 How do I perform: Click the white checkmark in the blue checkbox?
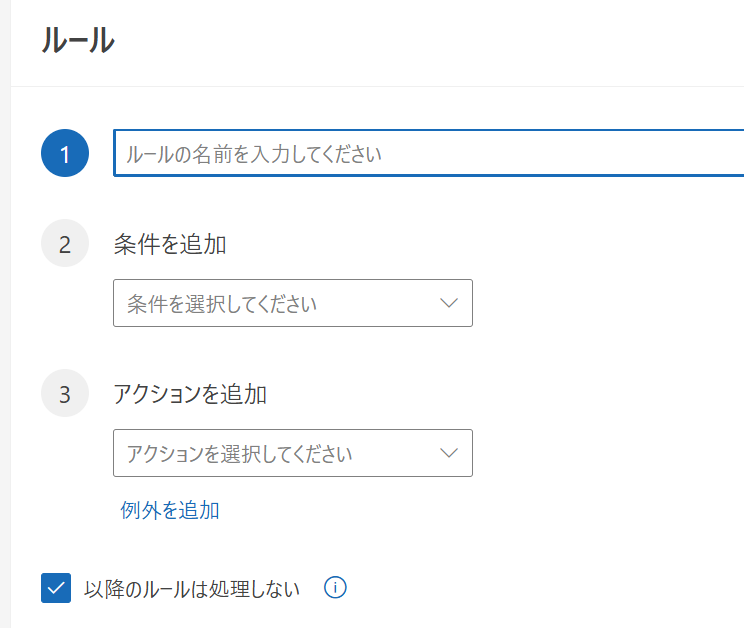pos(56,589)
